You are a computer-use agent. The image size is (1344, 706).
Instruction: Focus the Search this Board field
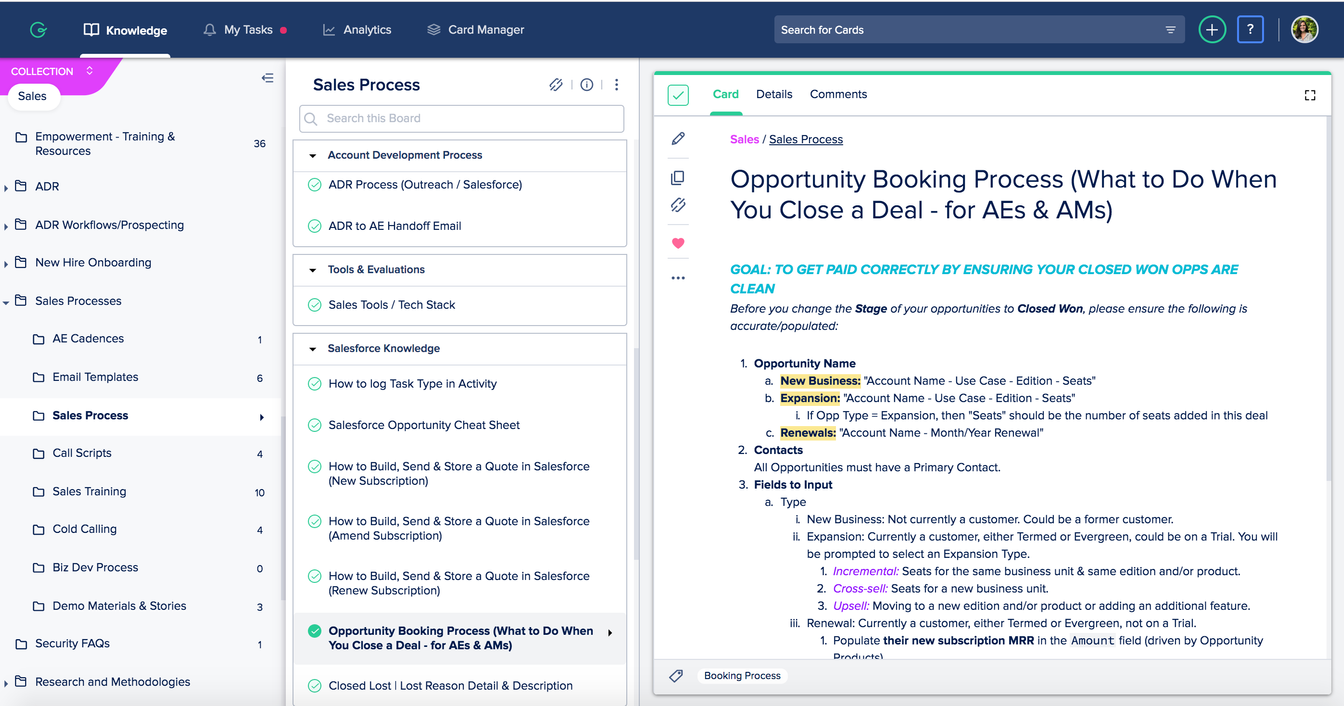coord(462,118)
